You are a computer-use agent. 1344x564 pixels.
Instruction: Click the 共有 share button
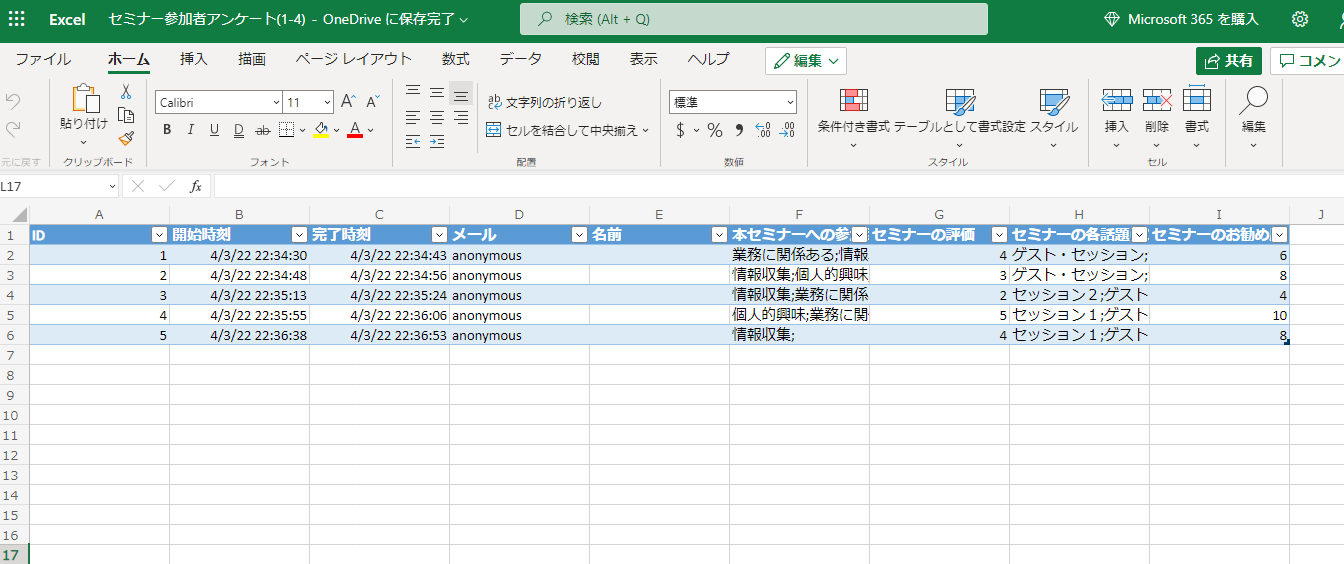coord(1228,61)
